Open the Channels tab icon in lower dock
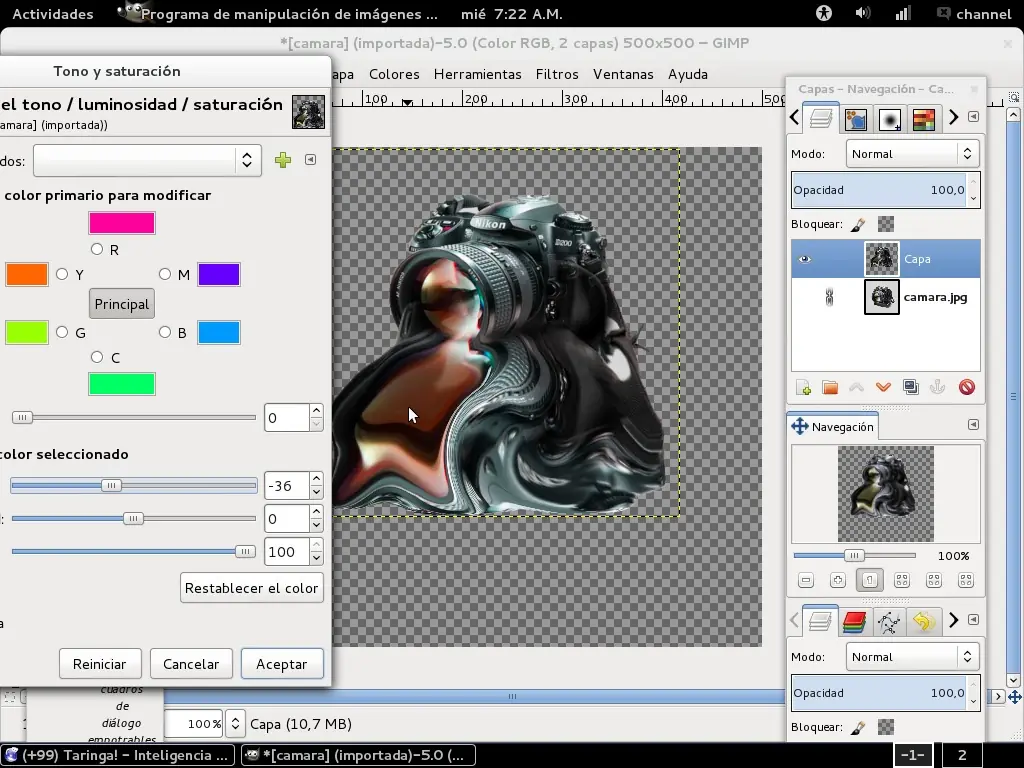The image size is (1024, 768). click(854, 621)
